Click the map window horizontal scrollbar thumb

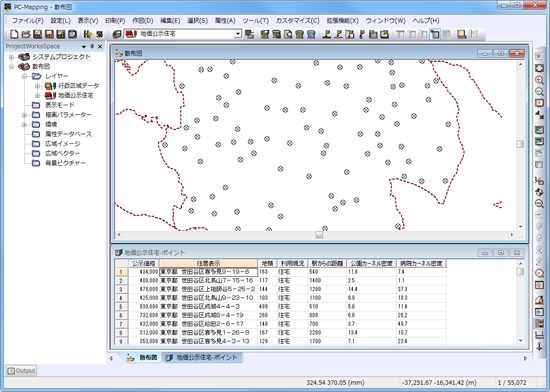coord(319,235)
